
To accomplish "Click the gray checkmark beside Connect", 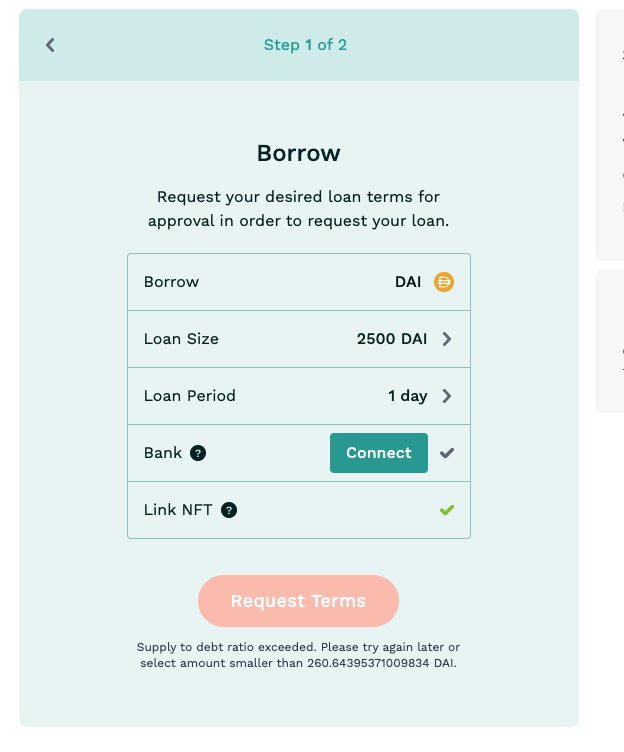I will pyautogui.click(x=447, y=453).
